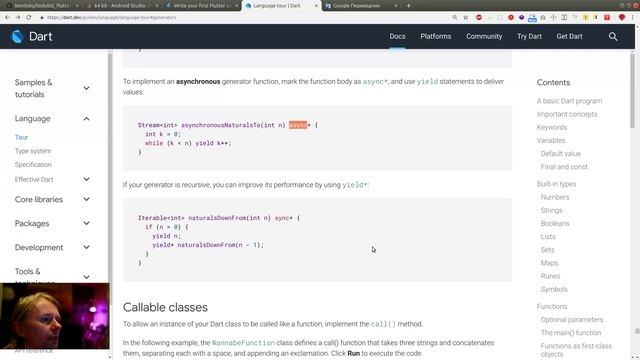Jump to Maps in Contents
This screenshot has width=640, height=360.
pyautogui.click(x=549, y=263)
